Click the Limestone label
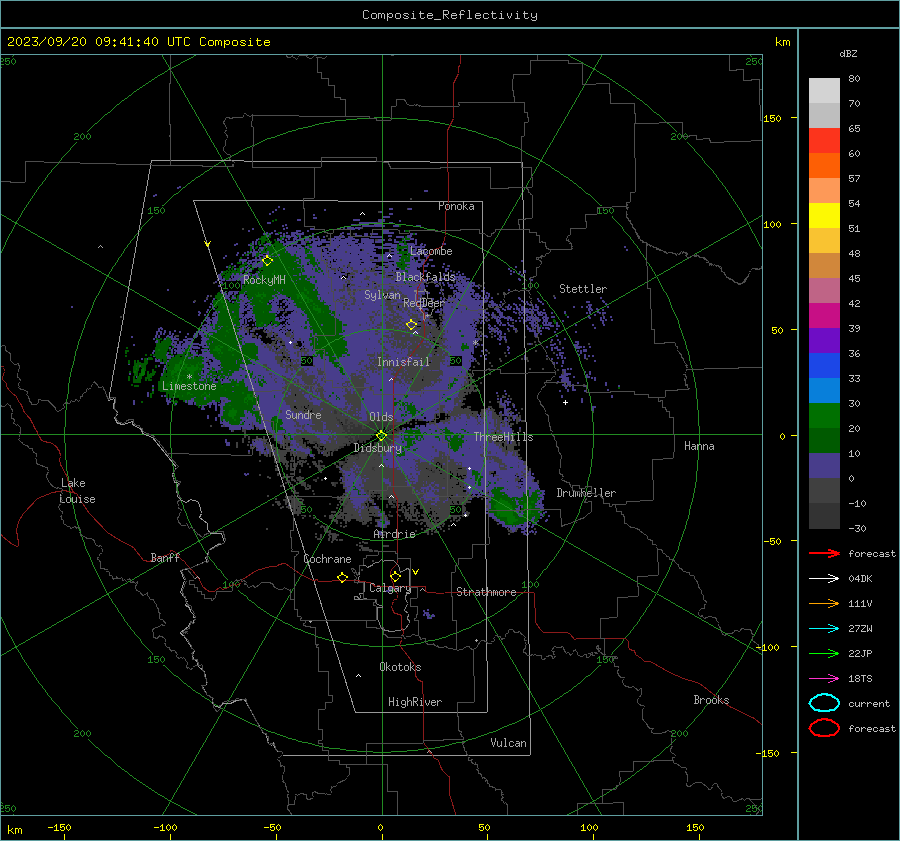Screen dimensions: 900x841 point(189,386)
